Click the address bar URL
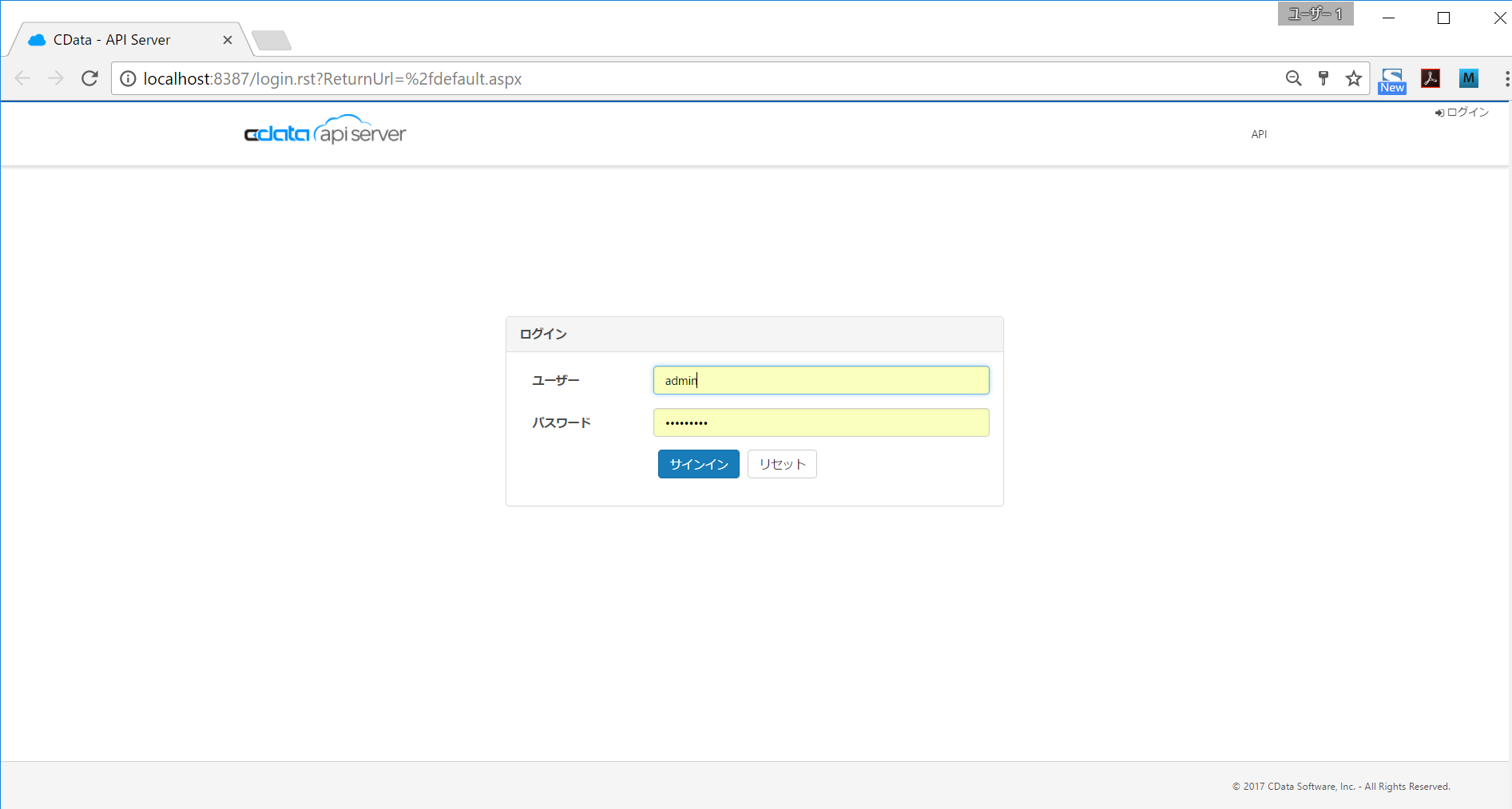 332,78
